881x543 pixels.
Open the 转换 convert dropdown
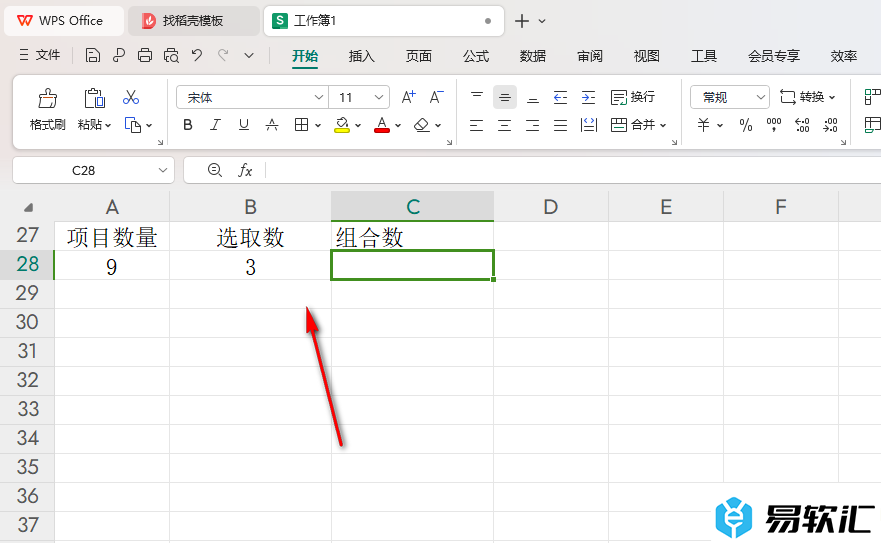click(807, 97)
